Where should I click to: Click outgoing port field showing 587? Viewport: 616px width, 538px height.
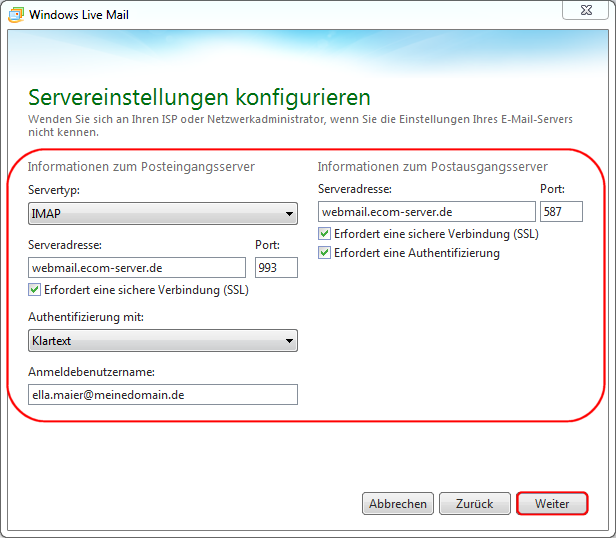(561, 212)
